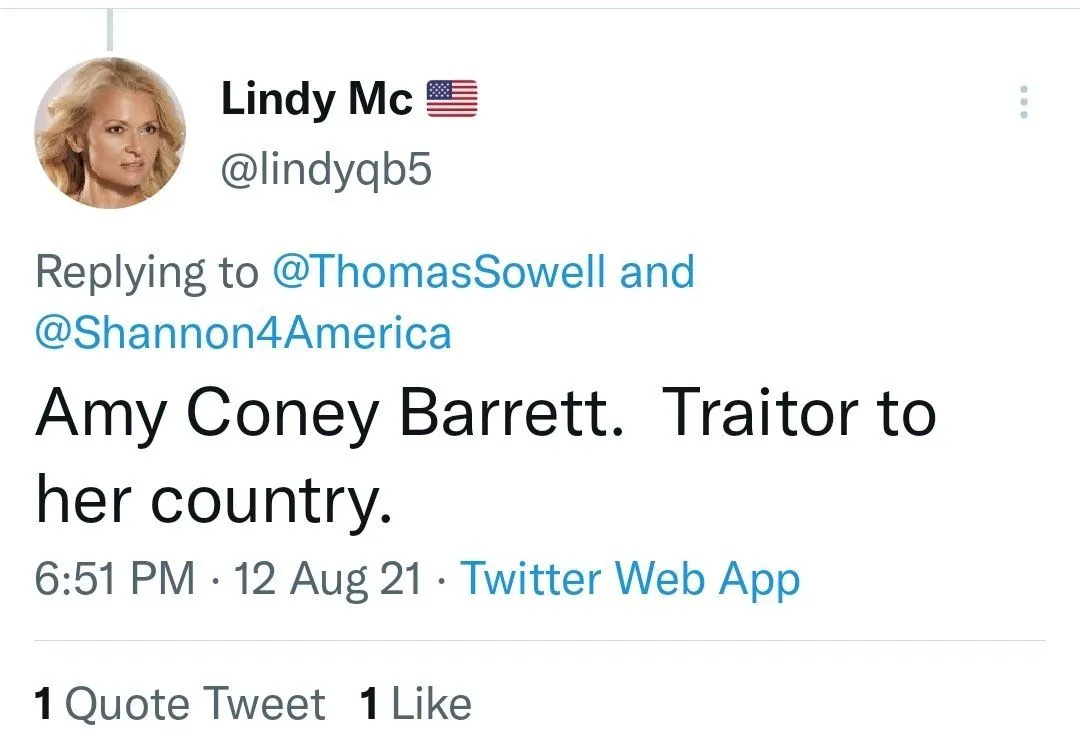Click the US flag emoji beside the name
1080x754 pixels.
(452, 99)
